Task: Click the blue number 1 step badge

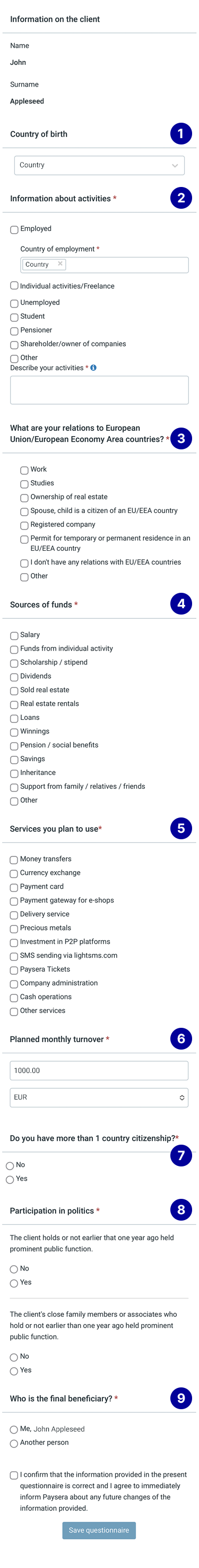Action: [181, 133]
